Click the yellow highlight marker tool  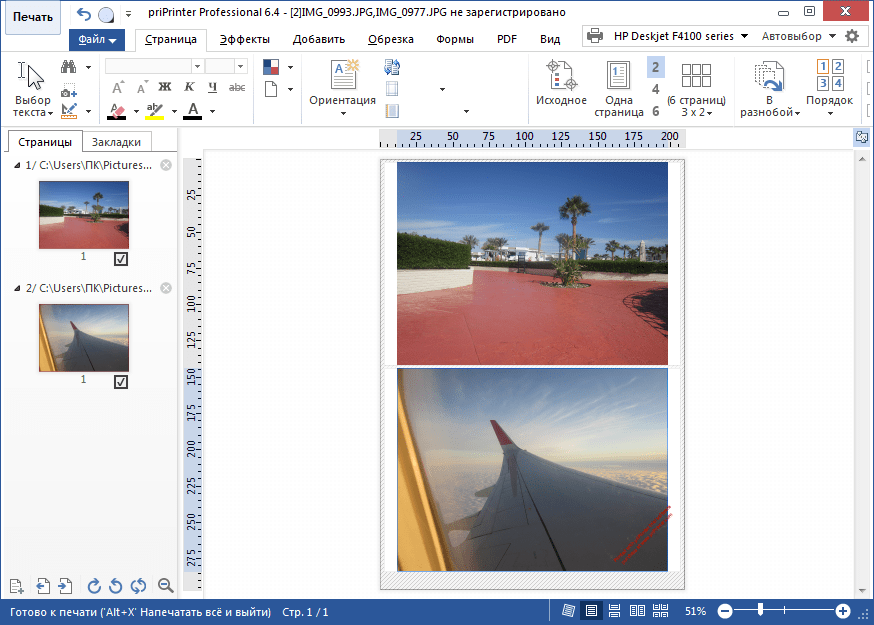(x=155, y=112)
